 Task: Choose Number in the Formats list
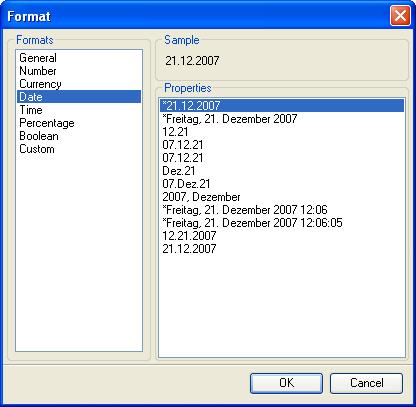38,71
